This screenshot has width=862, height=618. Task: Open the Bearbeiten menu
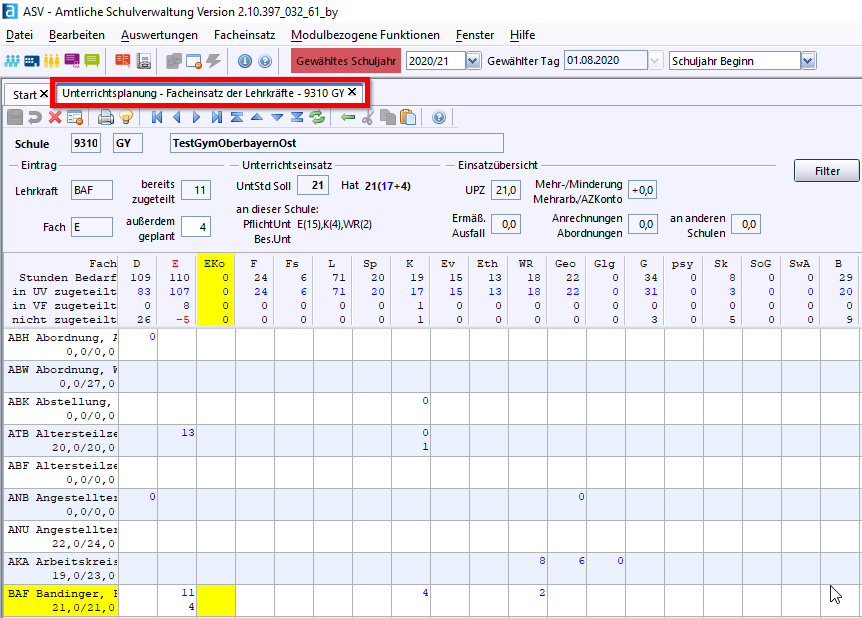[76, 35]
